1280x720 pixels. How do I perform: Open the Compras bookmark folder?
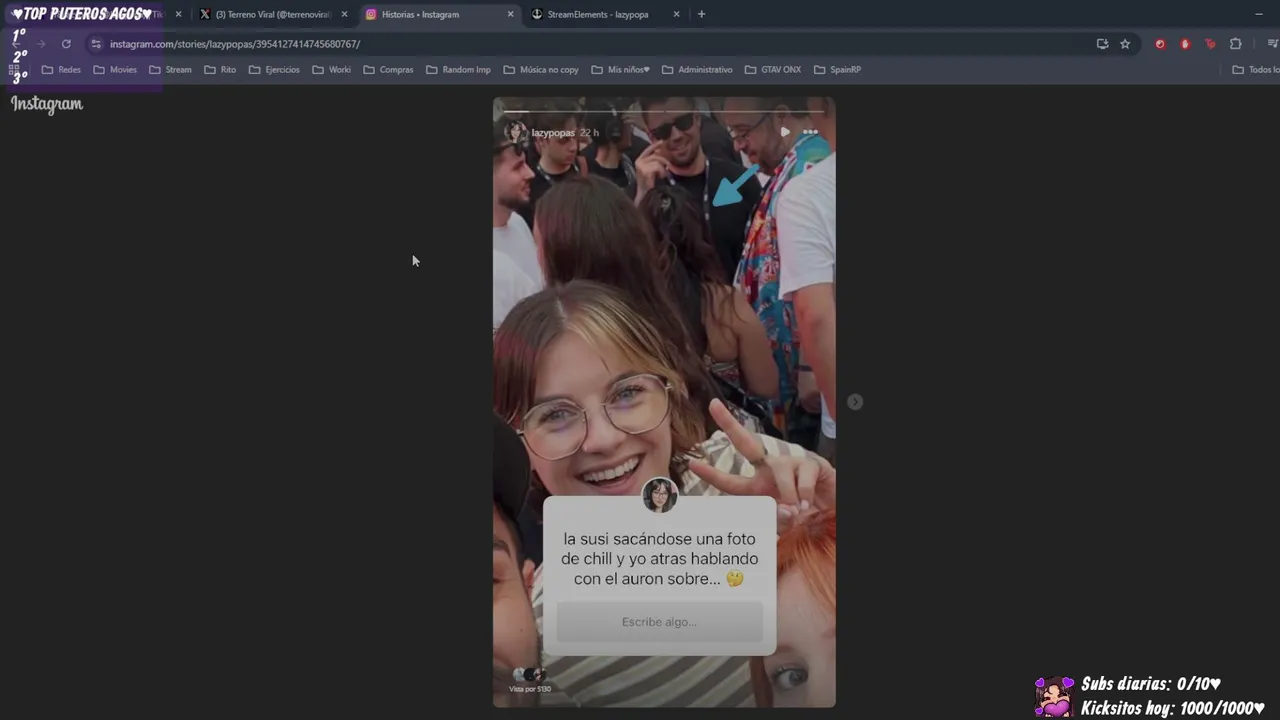[x=388, y=70]
